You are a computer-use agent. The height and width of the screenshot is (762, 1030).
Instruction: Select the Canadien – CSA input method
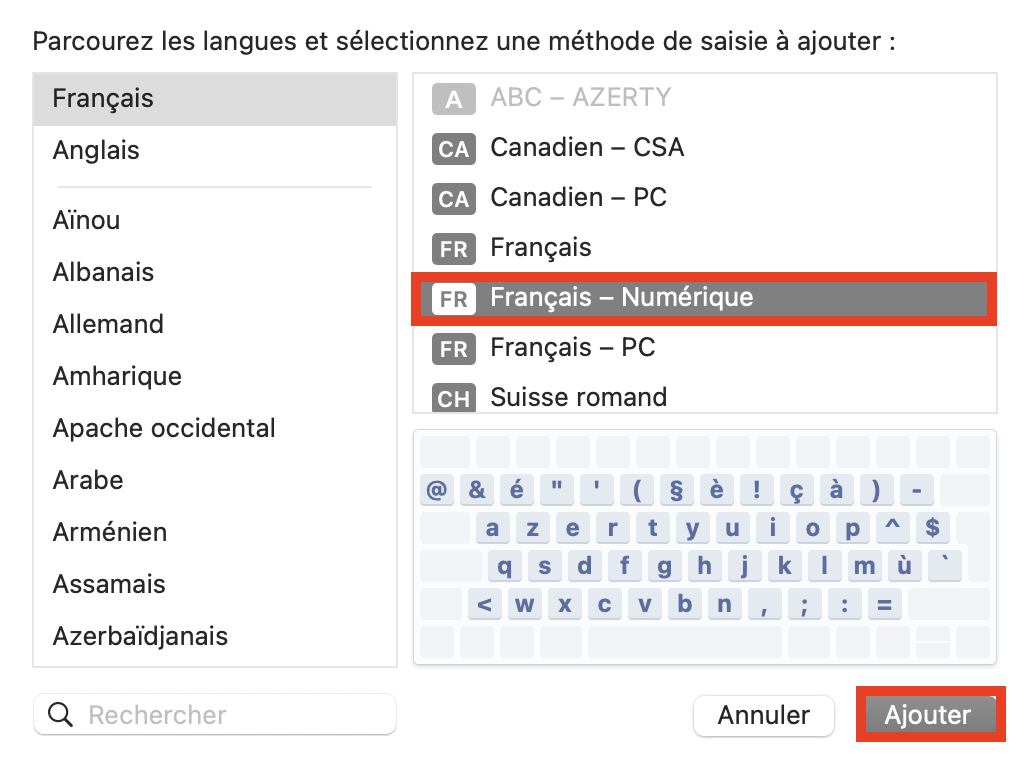coord(587,148)
